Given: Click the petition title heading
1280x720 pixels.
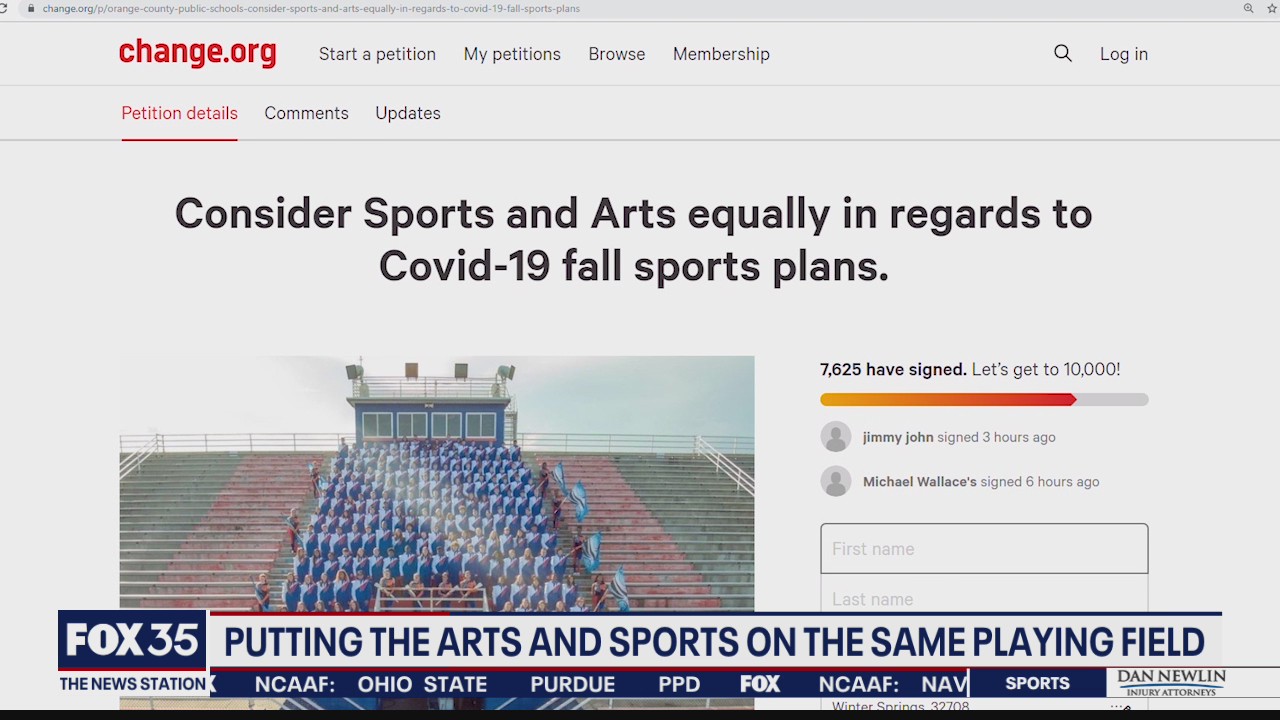Looking at the screenshot, I should coord(634,240).
